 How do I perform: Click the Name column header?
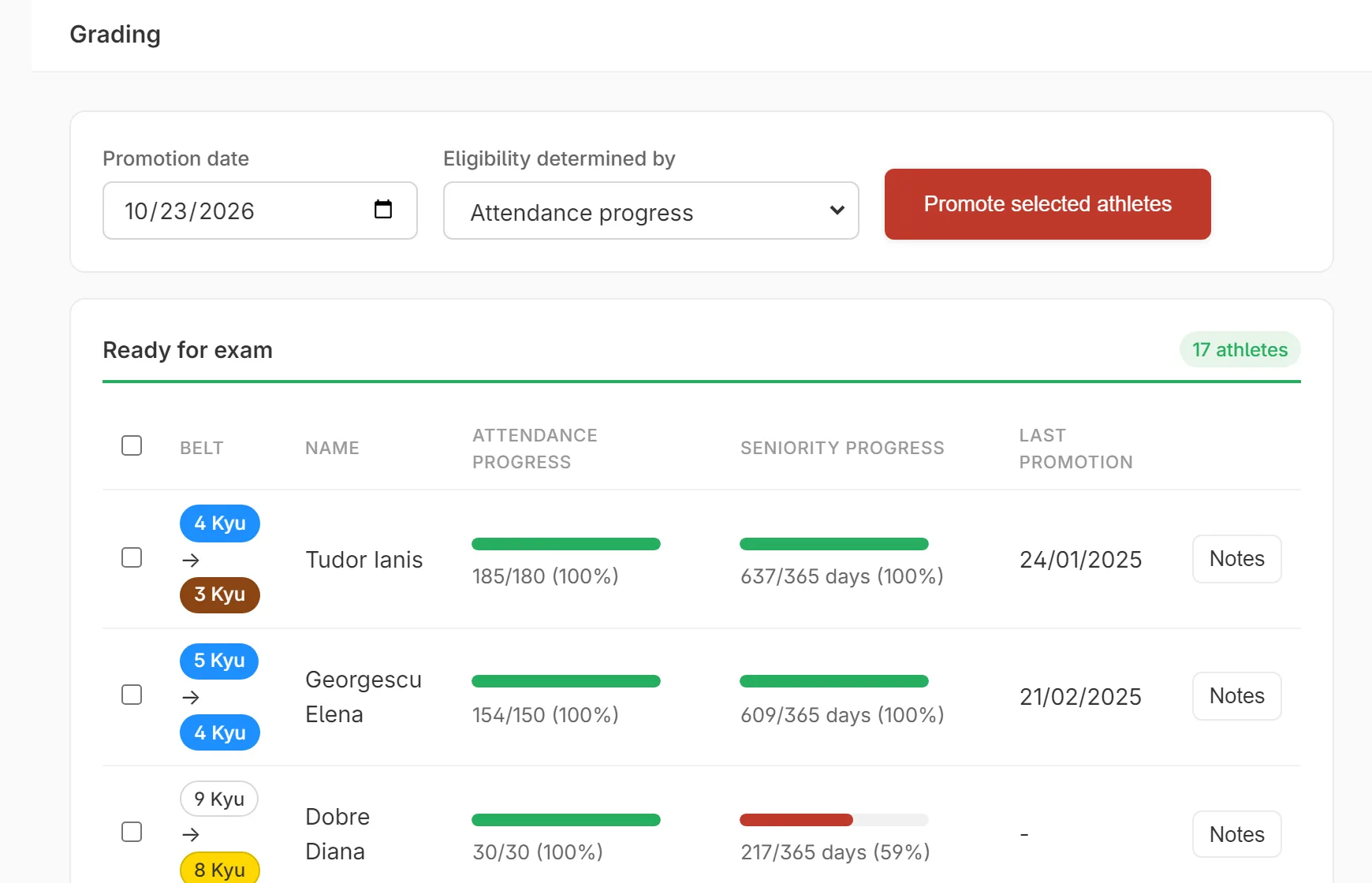point(332,448)
